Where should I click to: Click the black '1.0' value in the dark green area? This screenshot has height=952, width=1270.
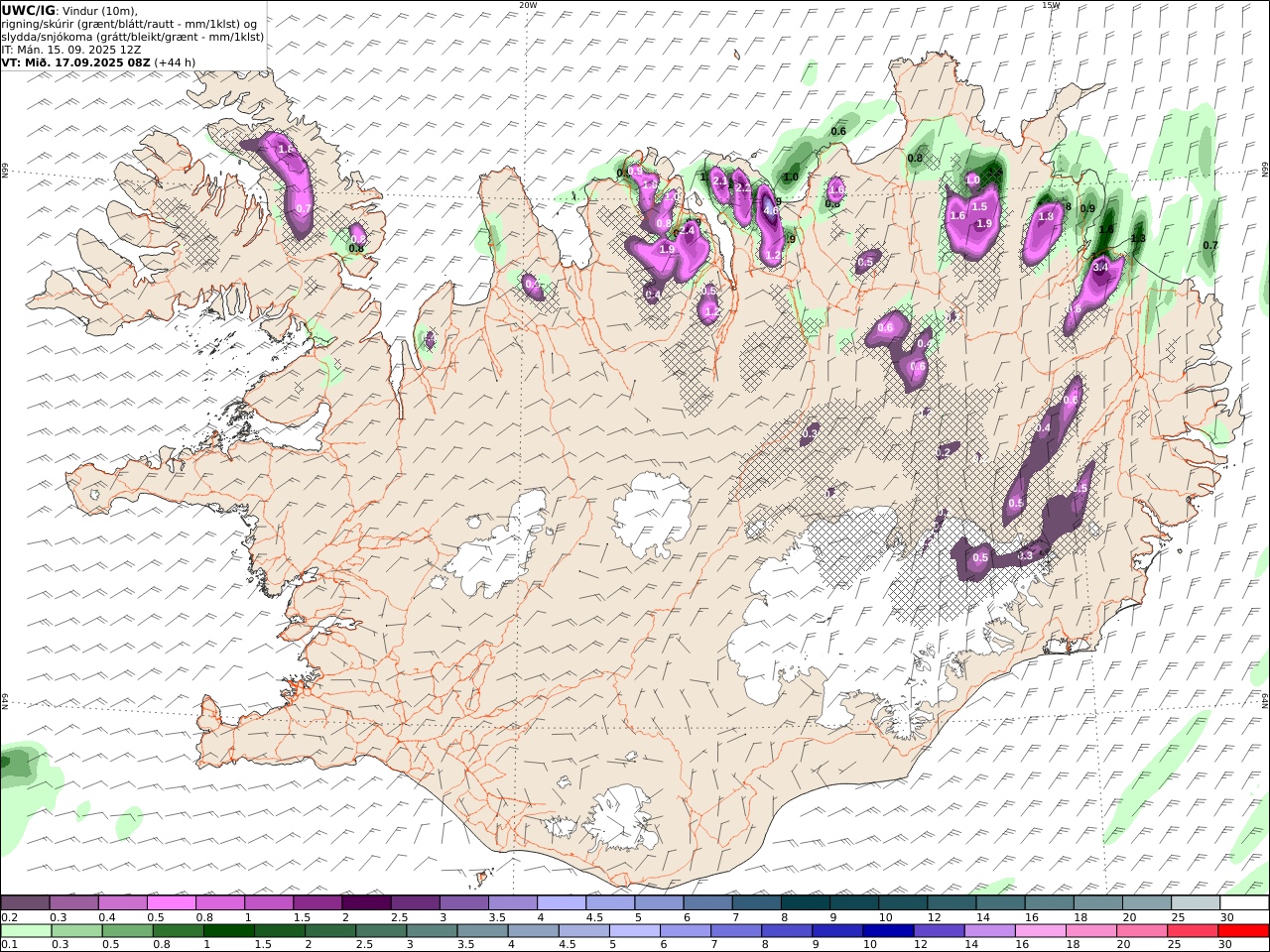click(791, 178)
